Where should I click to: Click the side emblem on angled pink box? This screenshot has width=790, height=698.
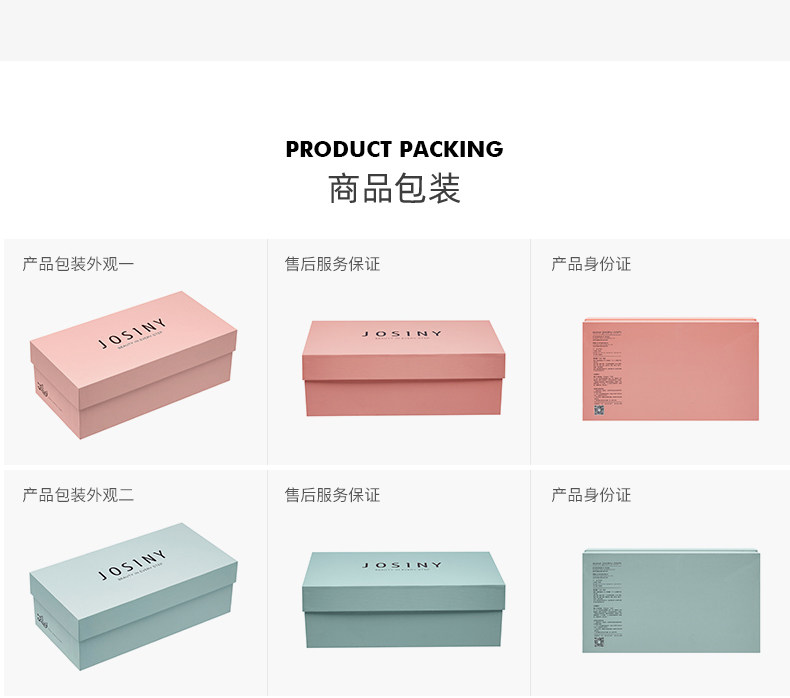coord(42,390)
